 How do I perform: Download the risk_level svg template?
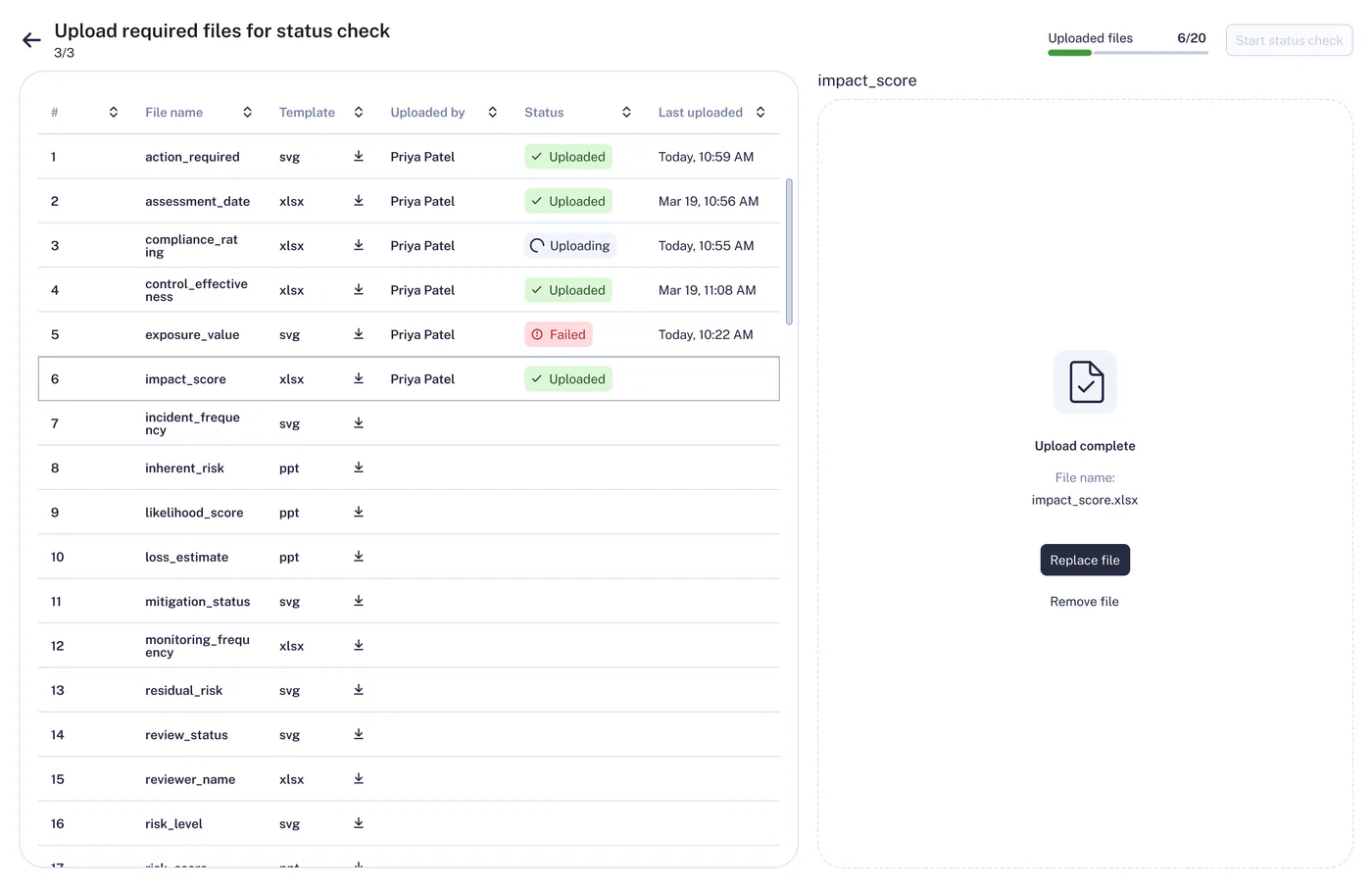[359, 823]
